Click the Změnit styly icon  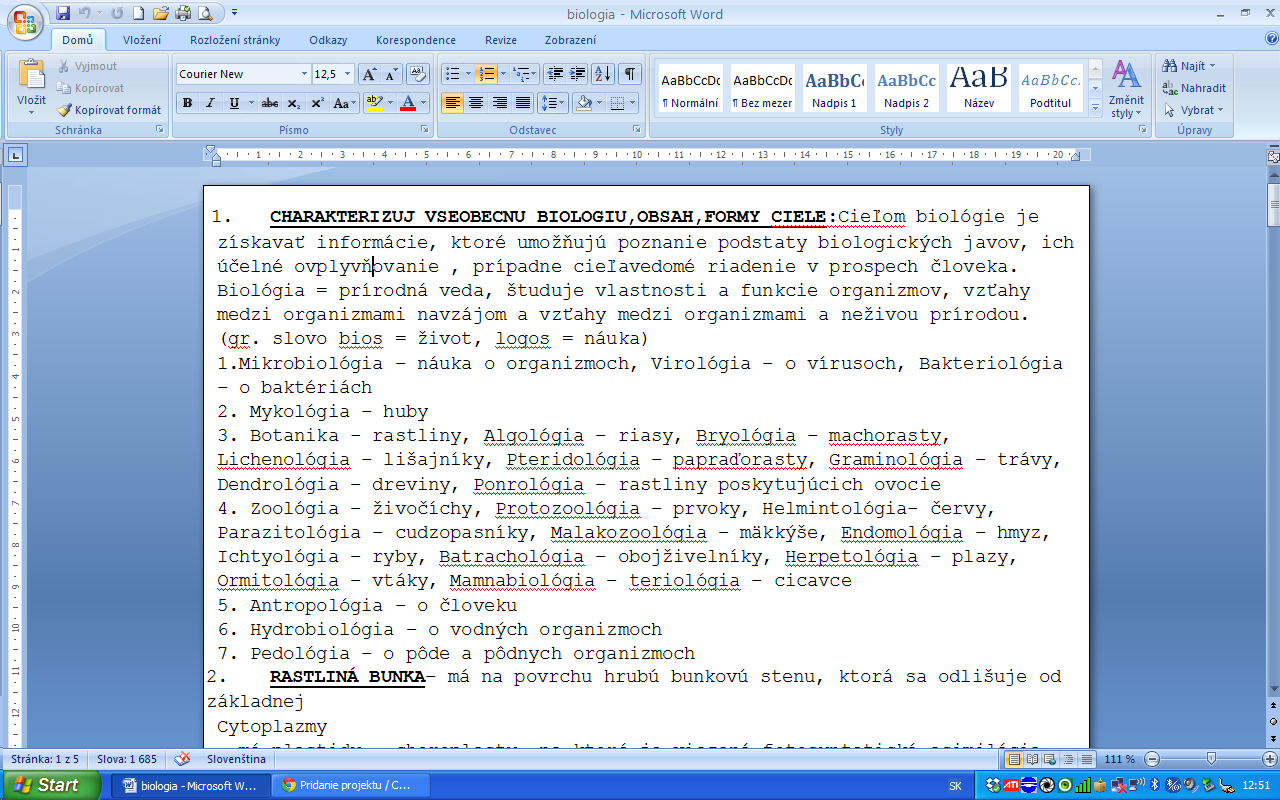pyautogui.click(x=1126, y=88)
